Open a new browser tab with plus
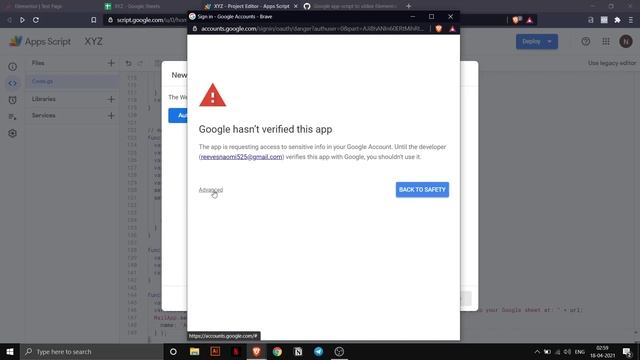 pos(409,6)
